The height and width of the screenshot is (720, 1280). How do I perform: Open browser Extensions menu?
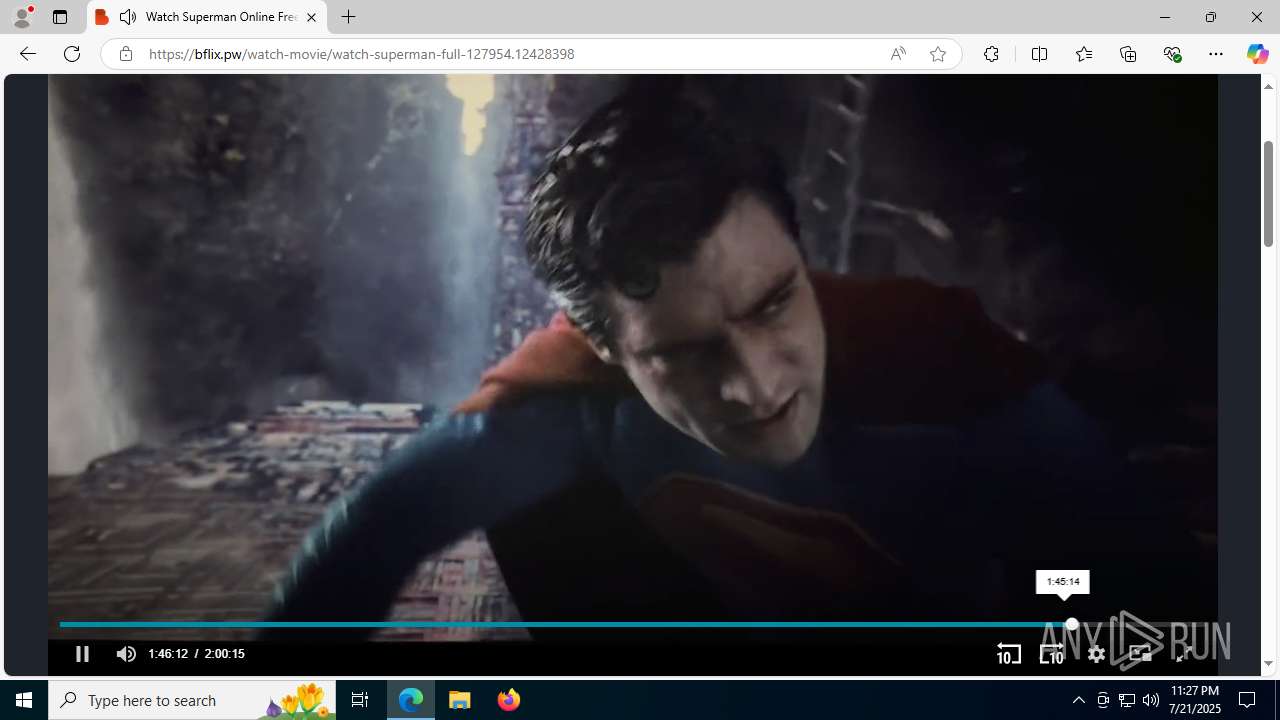point(991,54)
